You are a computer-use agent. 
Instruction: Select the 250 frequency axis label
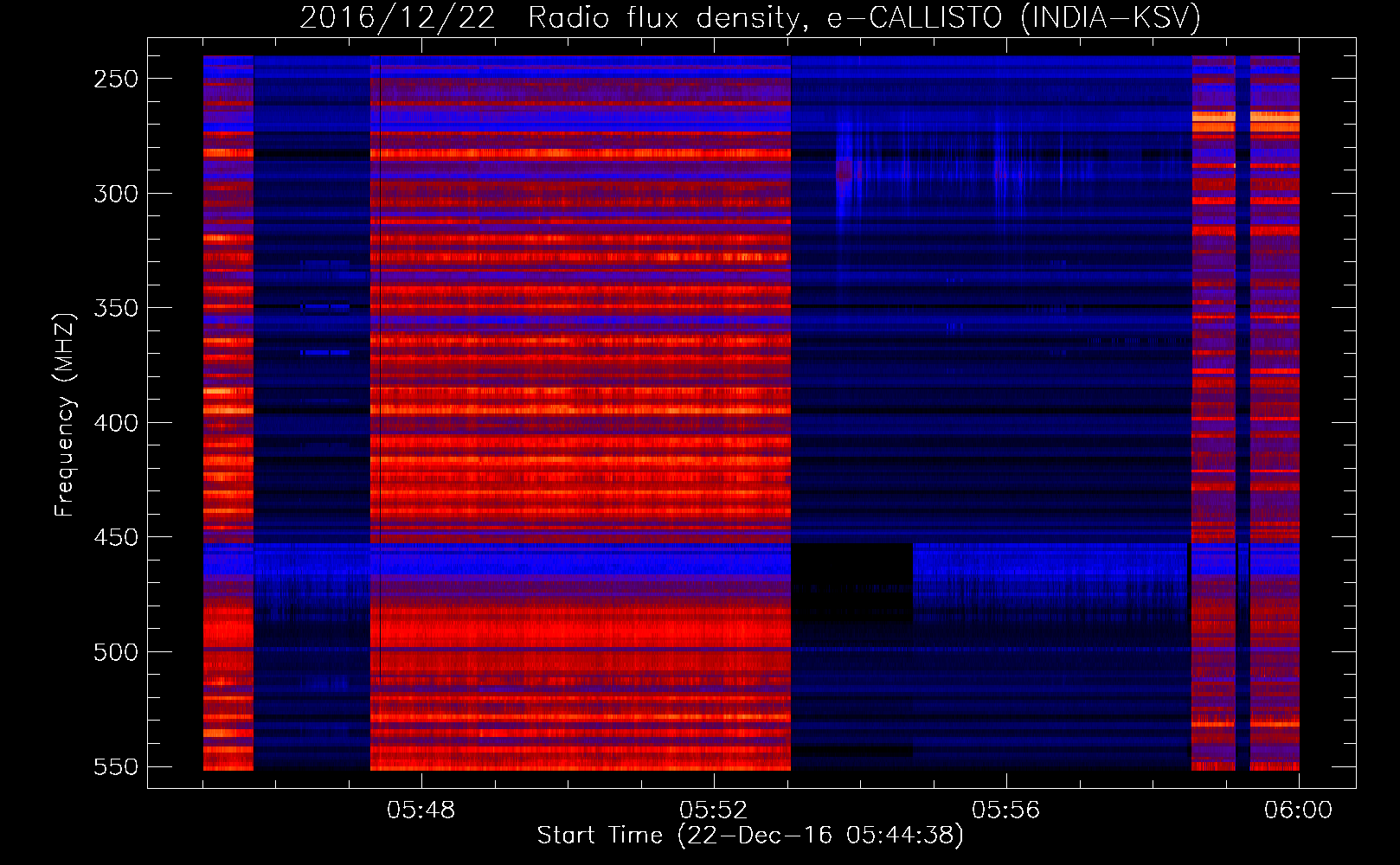click(x=116, y=79)
